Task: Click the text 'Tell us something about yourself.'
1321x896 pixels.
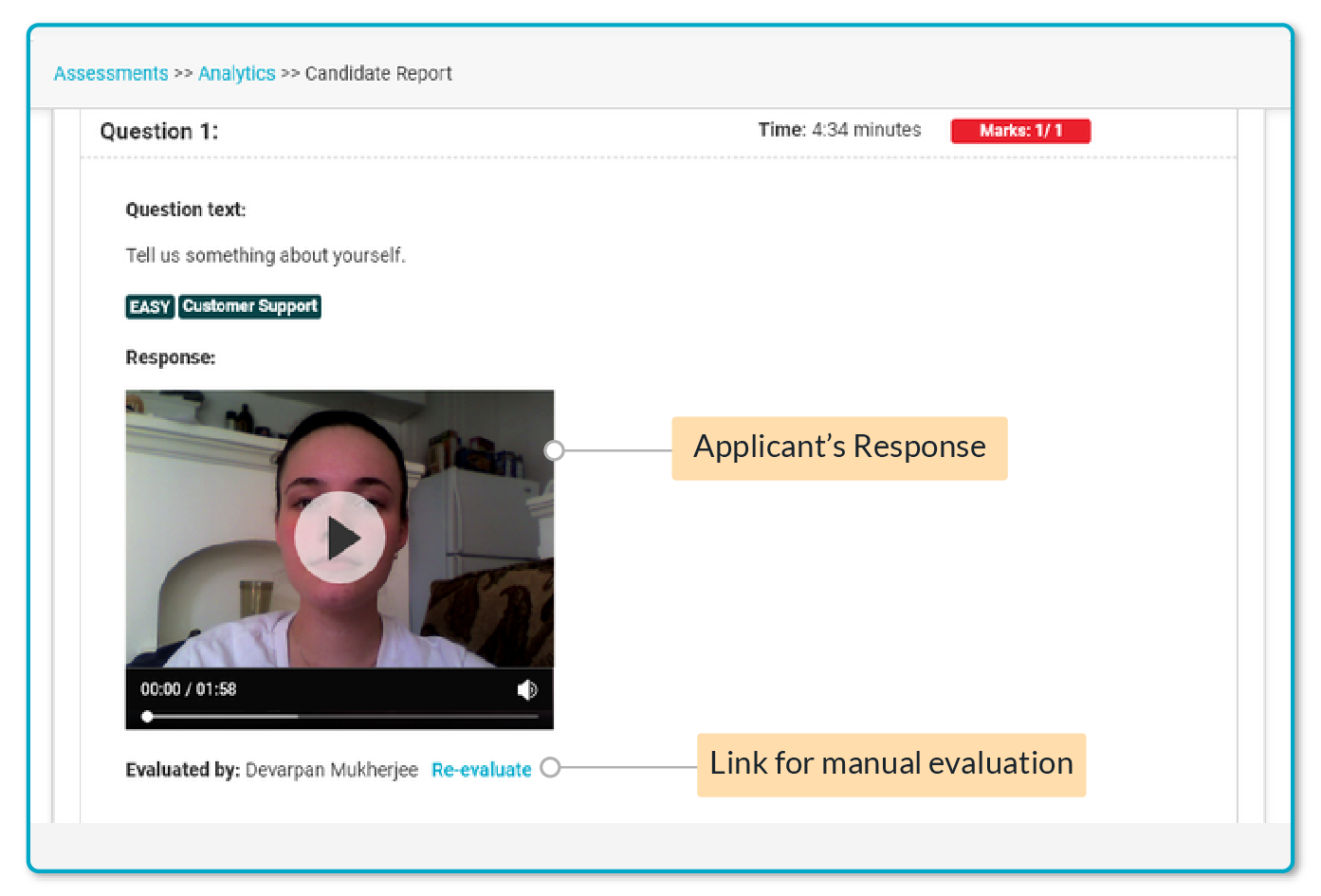Action: point(266,255)
